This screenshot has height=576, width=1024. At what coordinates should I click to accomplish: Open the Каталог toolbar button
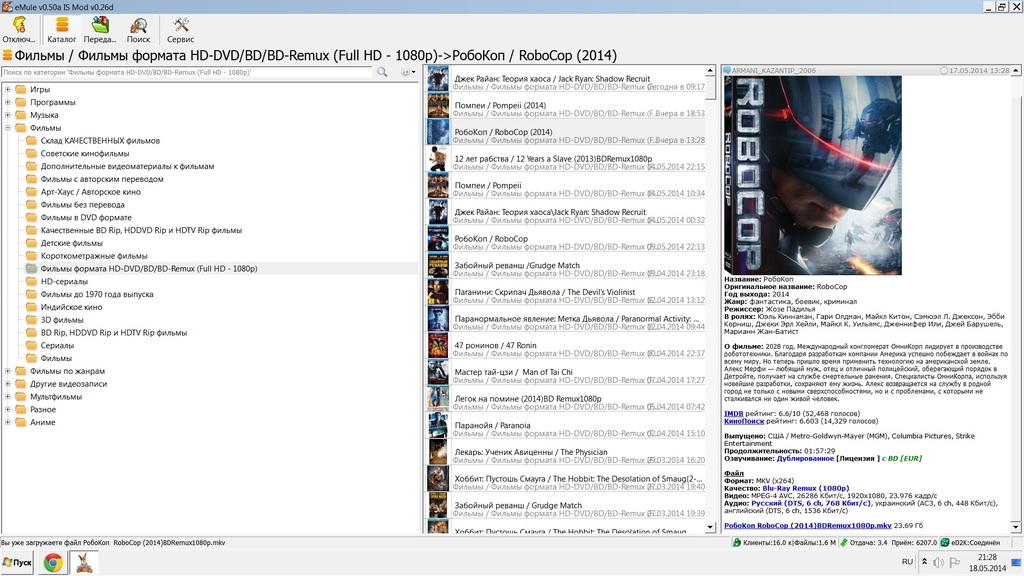61,30
